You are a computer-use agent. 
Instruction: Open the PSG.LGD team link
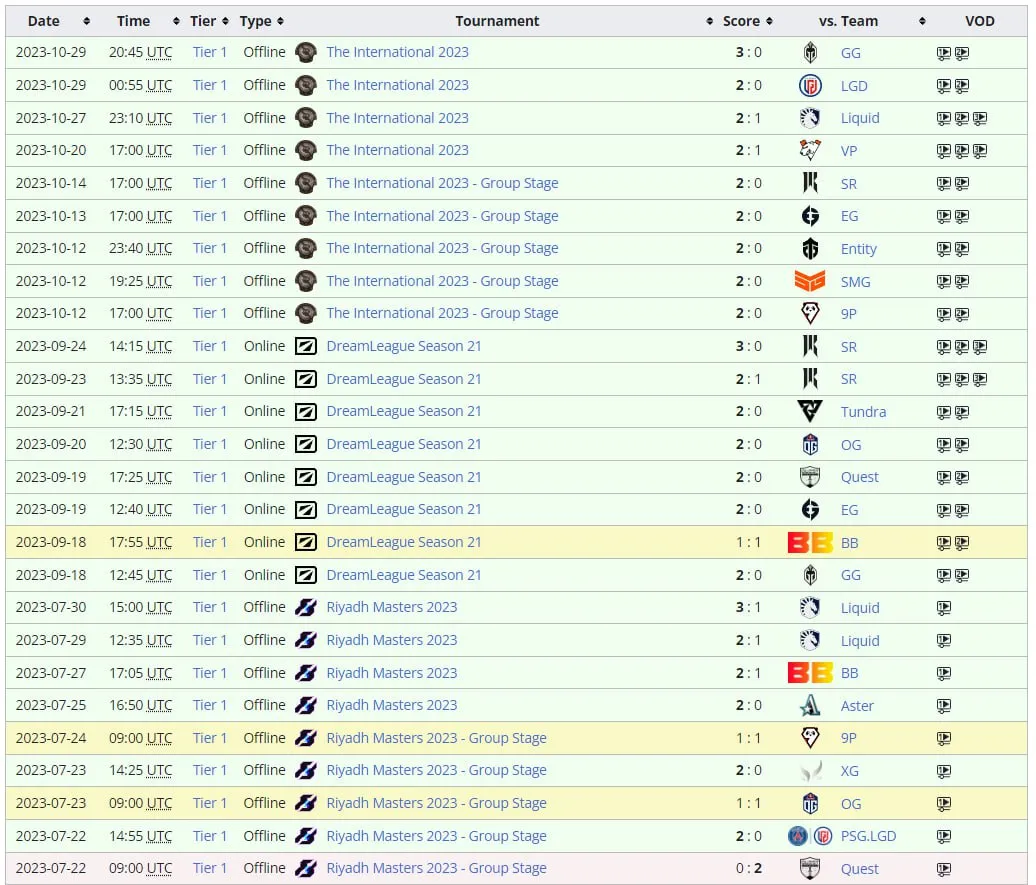click(x=868, y=836)
